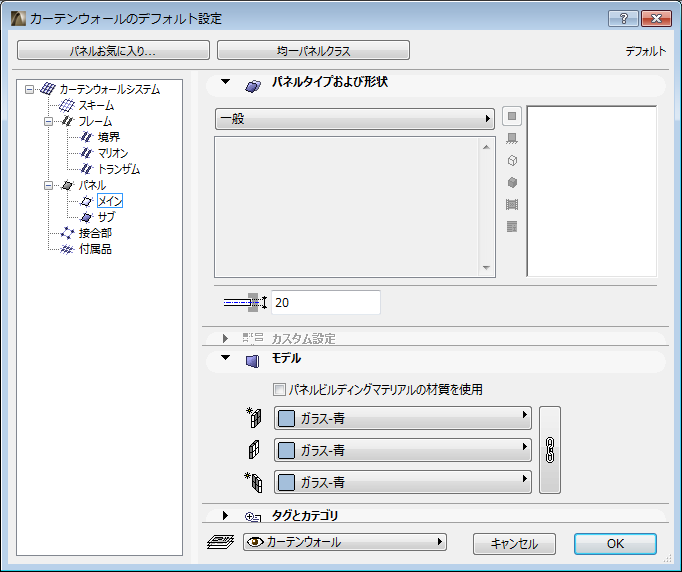Click the パネル tree icon

click(x=67, y=185)
